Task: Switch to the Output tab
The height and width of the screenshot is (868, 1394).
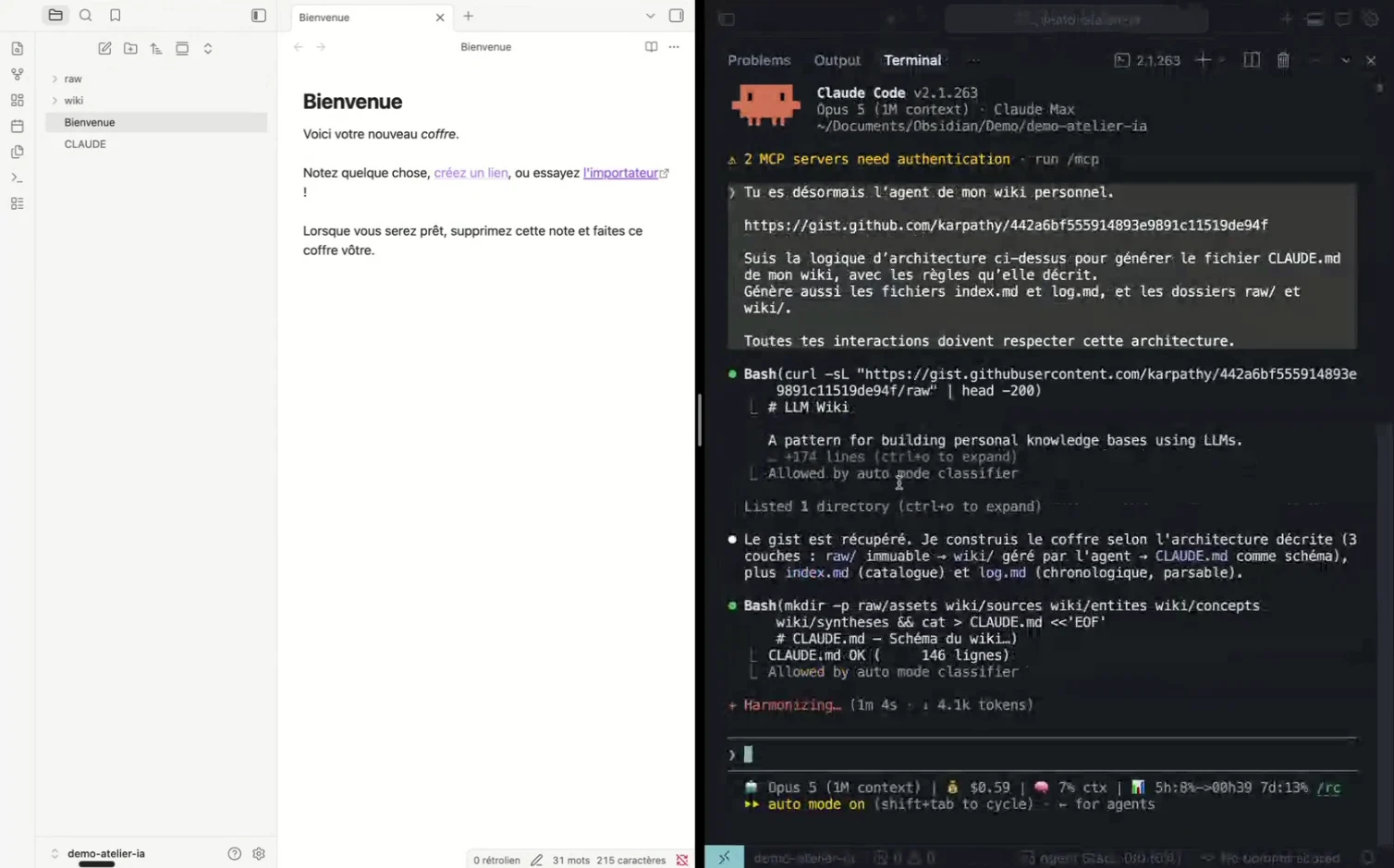Action: 837,60
